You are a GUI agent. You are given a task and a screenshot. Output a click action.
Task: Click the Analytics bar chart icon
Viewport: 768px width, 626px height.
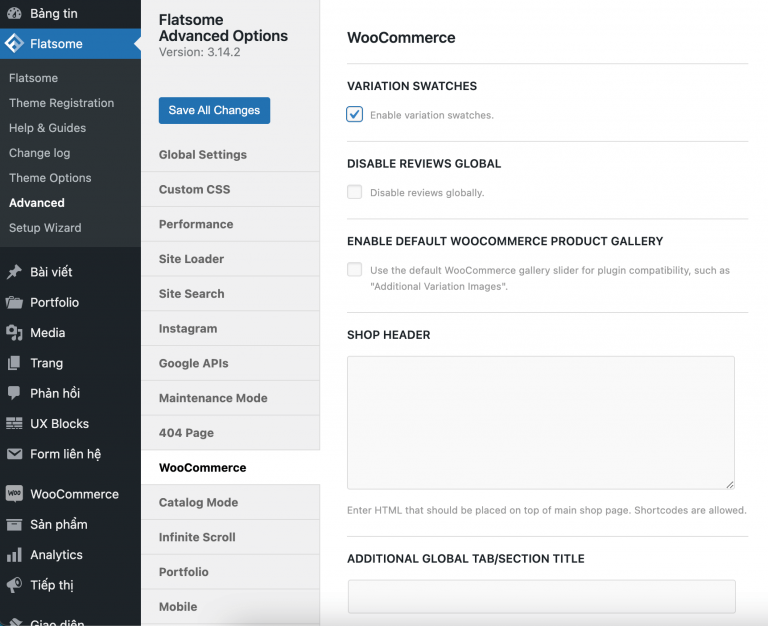(14, 555)
